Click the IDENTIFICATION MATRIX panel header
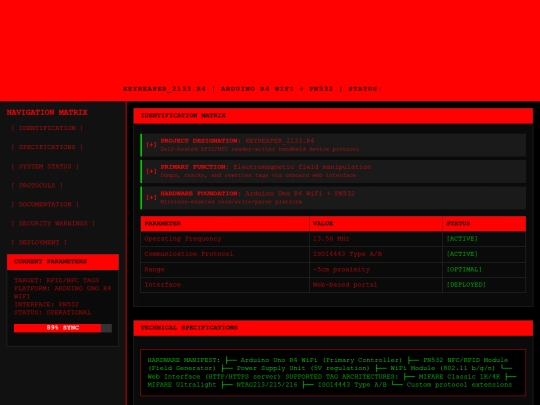 click(x=333, y=116)
